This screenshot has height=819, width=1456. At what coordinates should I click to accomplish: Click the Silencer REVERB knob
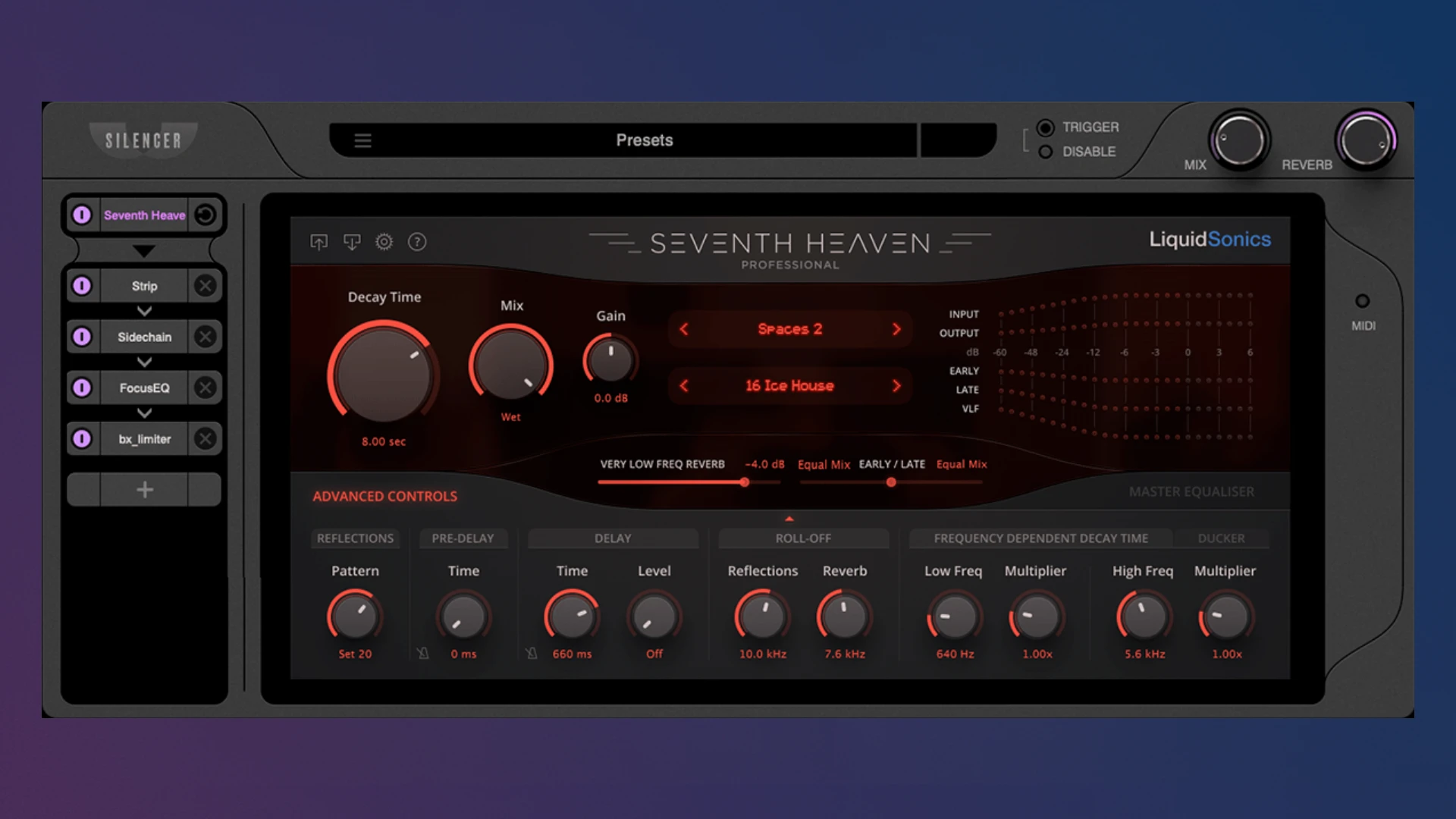click(1365, 140)
